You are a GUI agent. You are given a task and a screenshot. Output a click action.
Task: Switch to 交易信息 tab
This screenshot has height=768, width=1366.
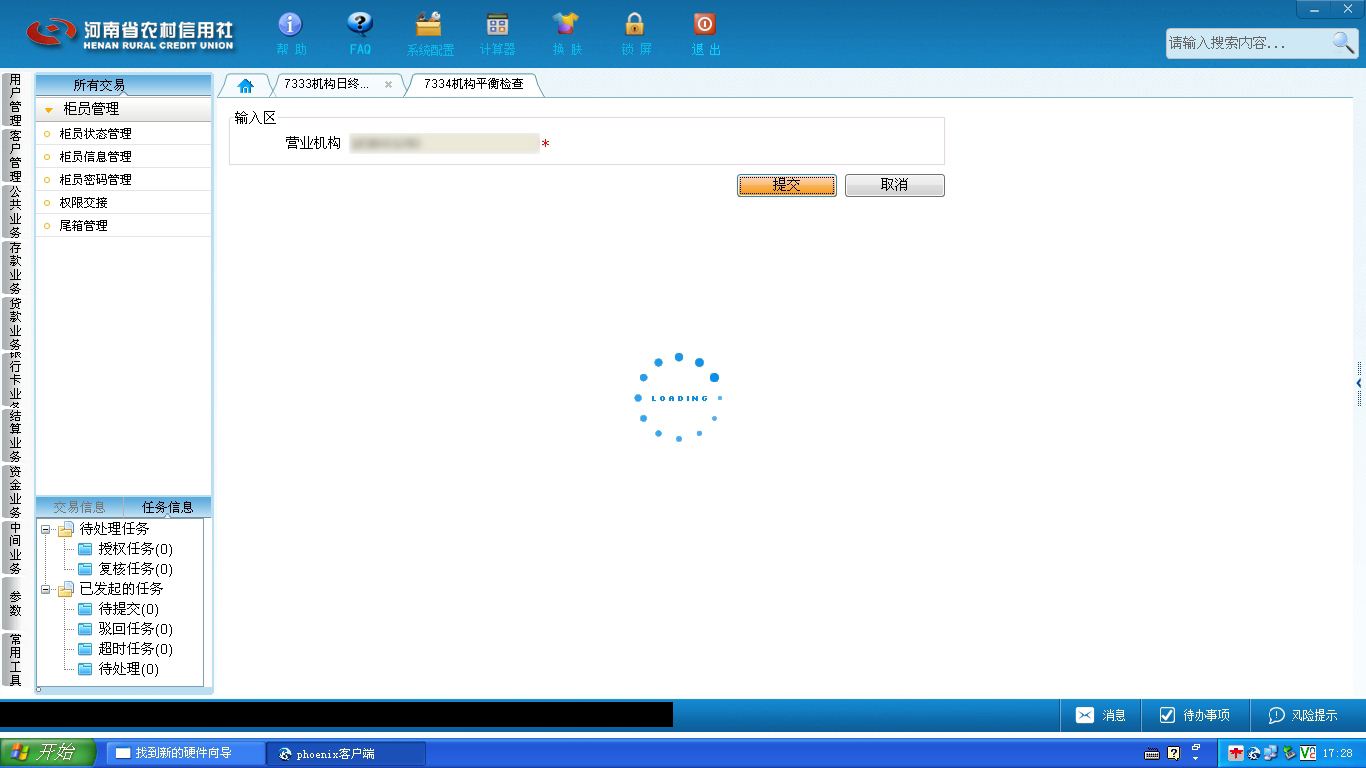79,507
